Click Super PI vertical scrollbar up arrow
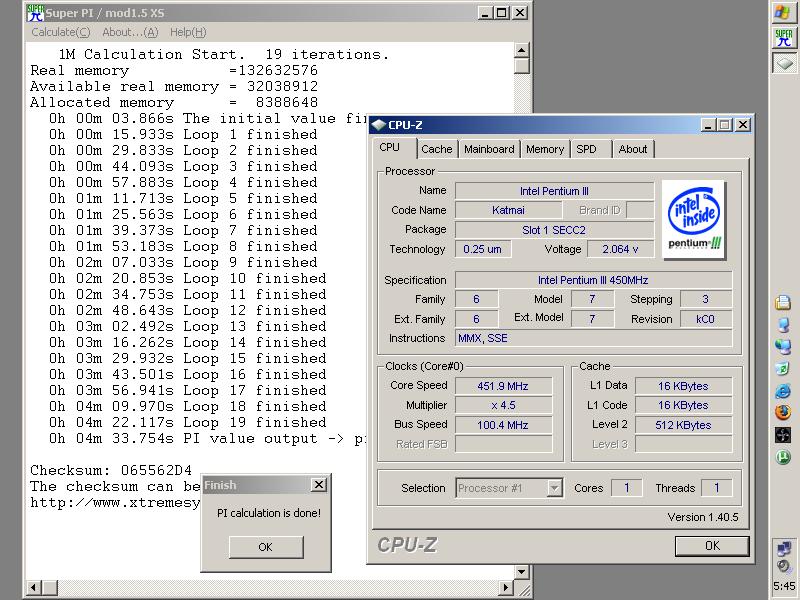This screenshot has width=800, height=600. [x=521, y=50]
